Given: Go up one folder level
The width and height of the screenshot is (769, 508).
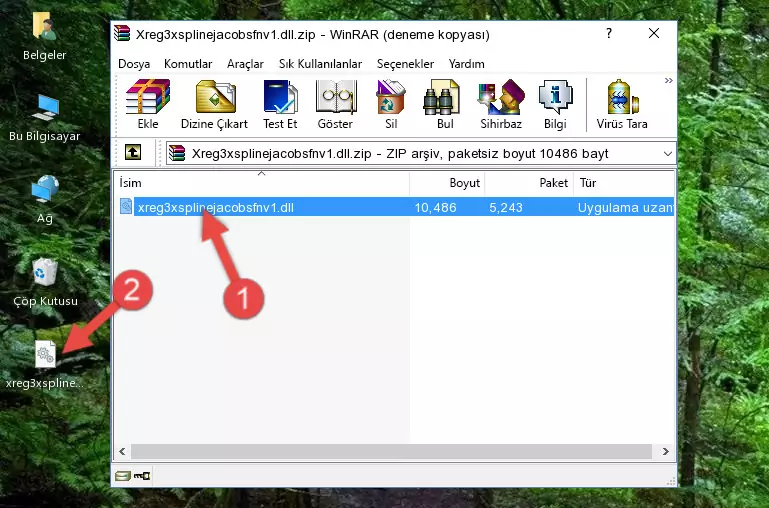Looking at the screenshot, I should click(x=133, y=152).
